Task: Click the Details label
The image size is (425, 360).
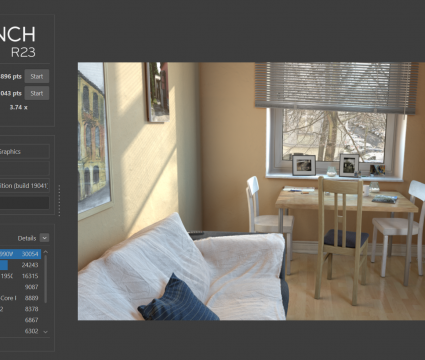Action: tap(27, 238)
